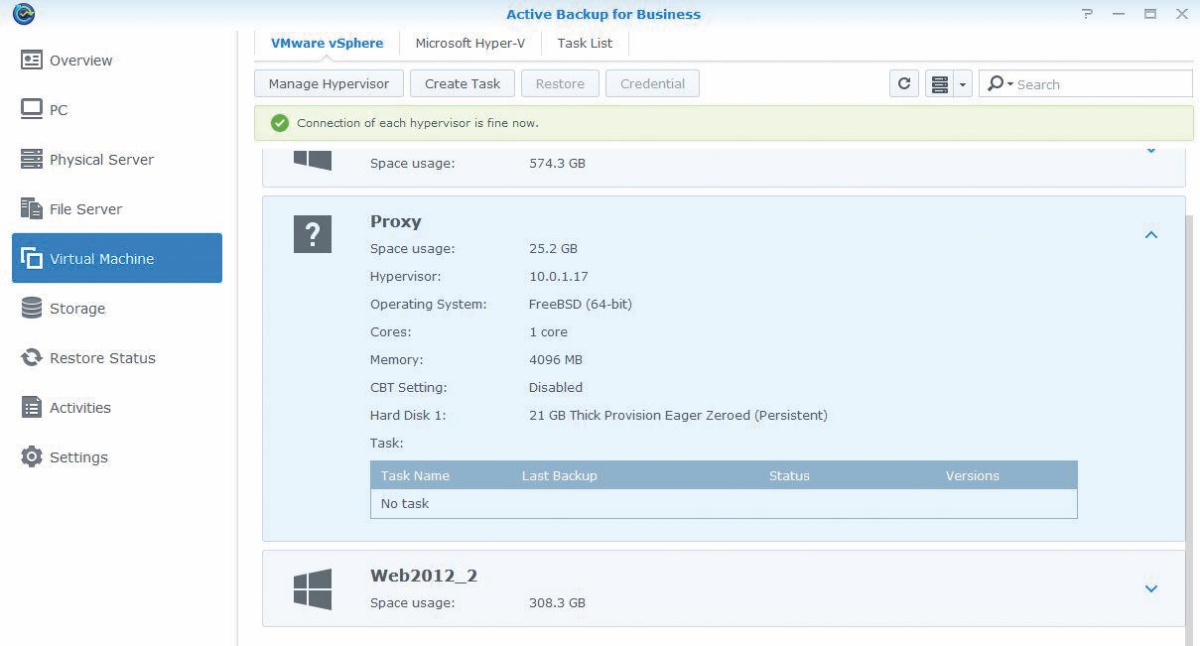Click the Restore button
The image size is (1200, 646).
(560, 84)
